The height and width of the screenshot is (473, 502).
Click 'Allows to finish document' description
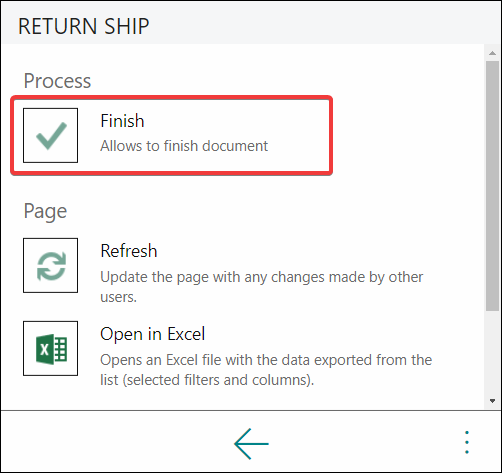point(184,146)
